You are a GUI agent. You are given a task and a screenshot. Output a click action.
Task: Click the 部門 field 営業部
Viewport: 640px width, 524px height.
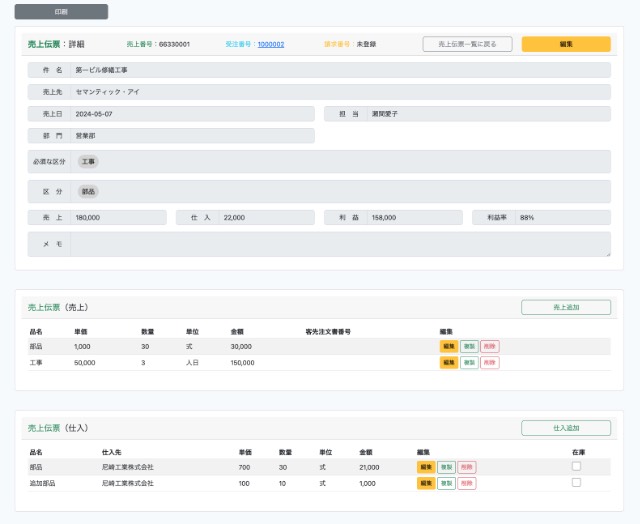(x=192, y=136)
